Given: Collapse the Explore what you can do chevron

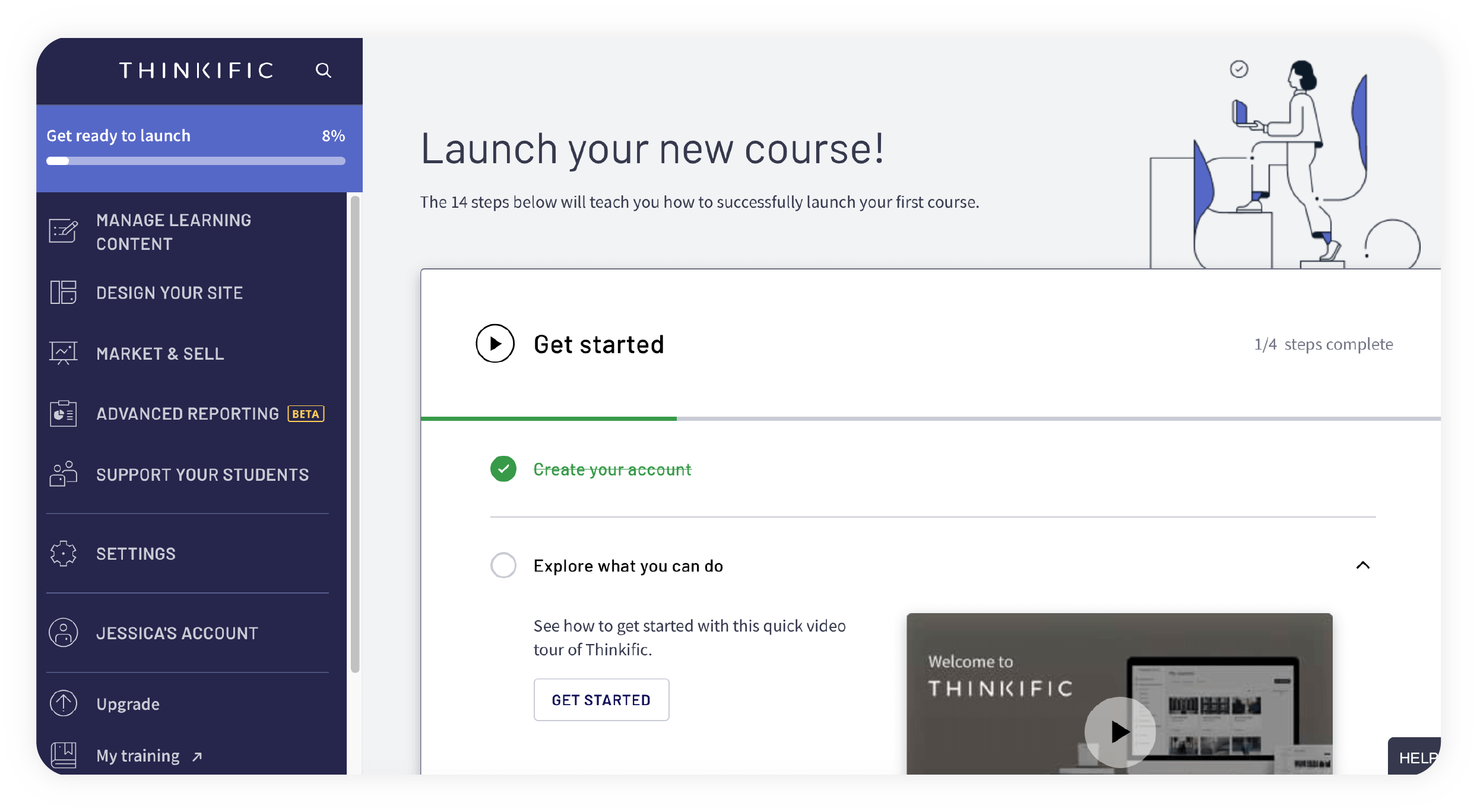Looking at the screenshot, I should point(1362,565).
